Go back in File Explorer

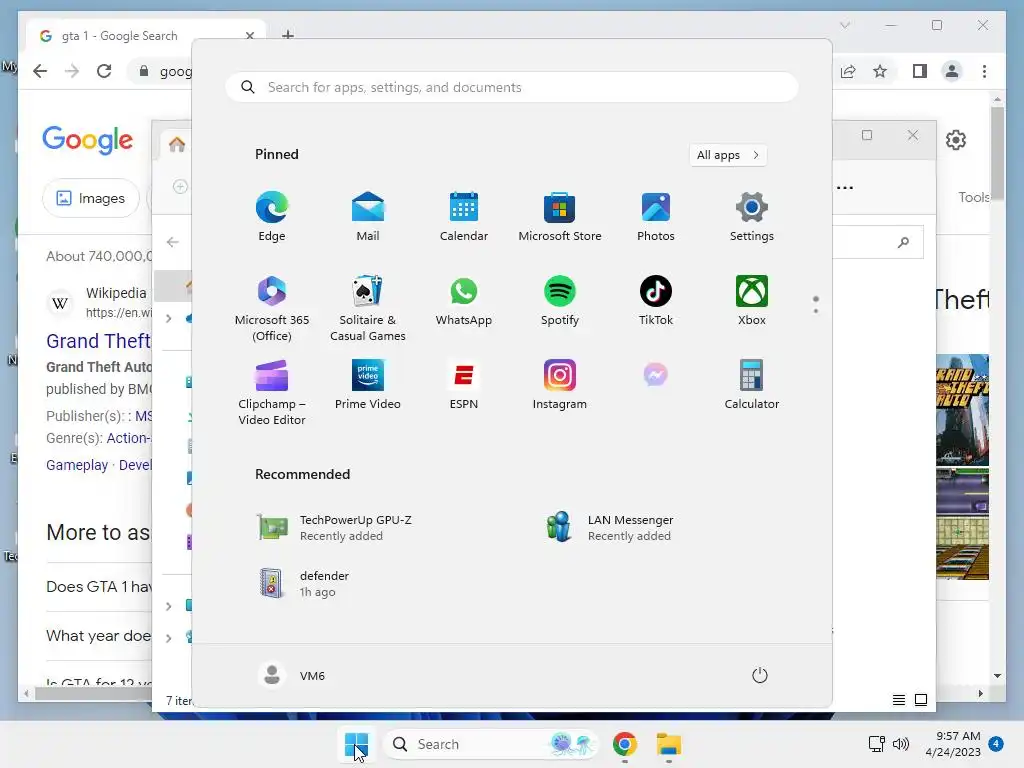click(172, 242)
